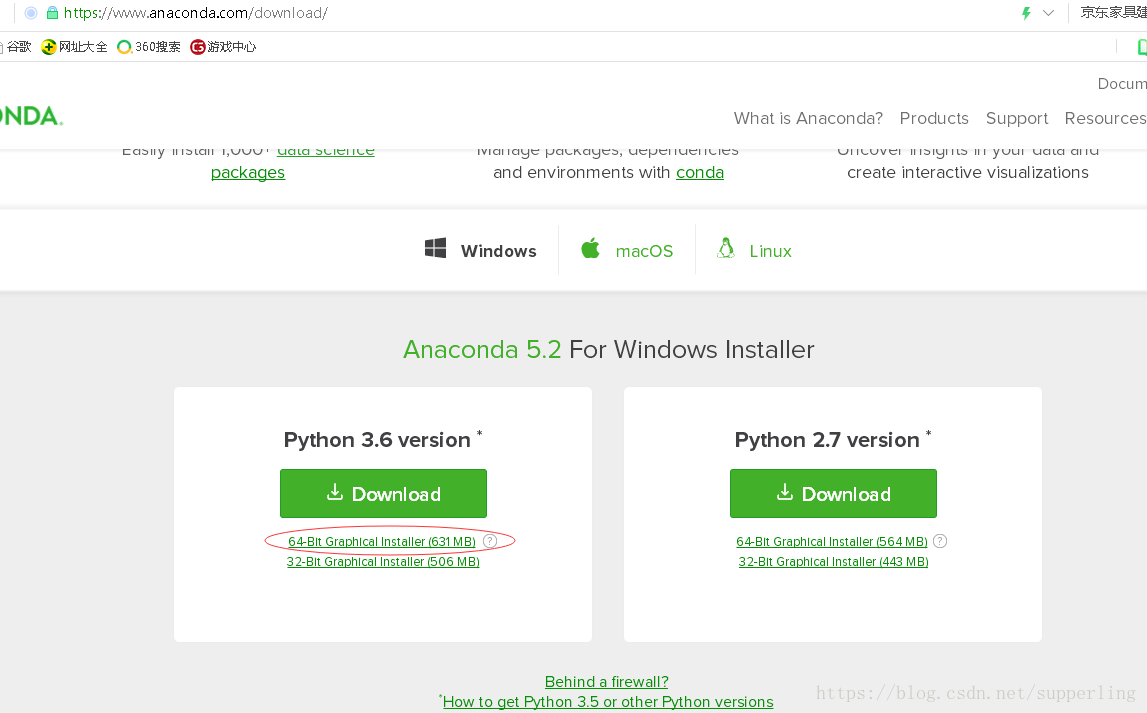Viewport: 1147px width, 713px height.
Task: Download the 64-Bit Graphical Installer (564 MB)
Action: 832,542
